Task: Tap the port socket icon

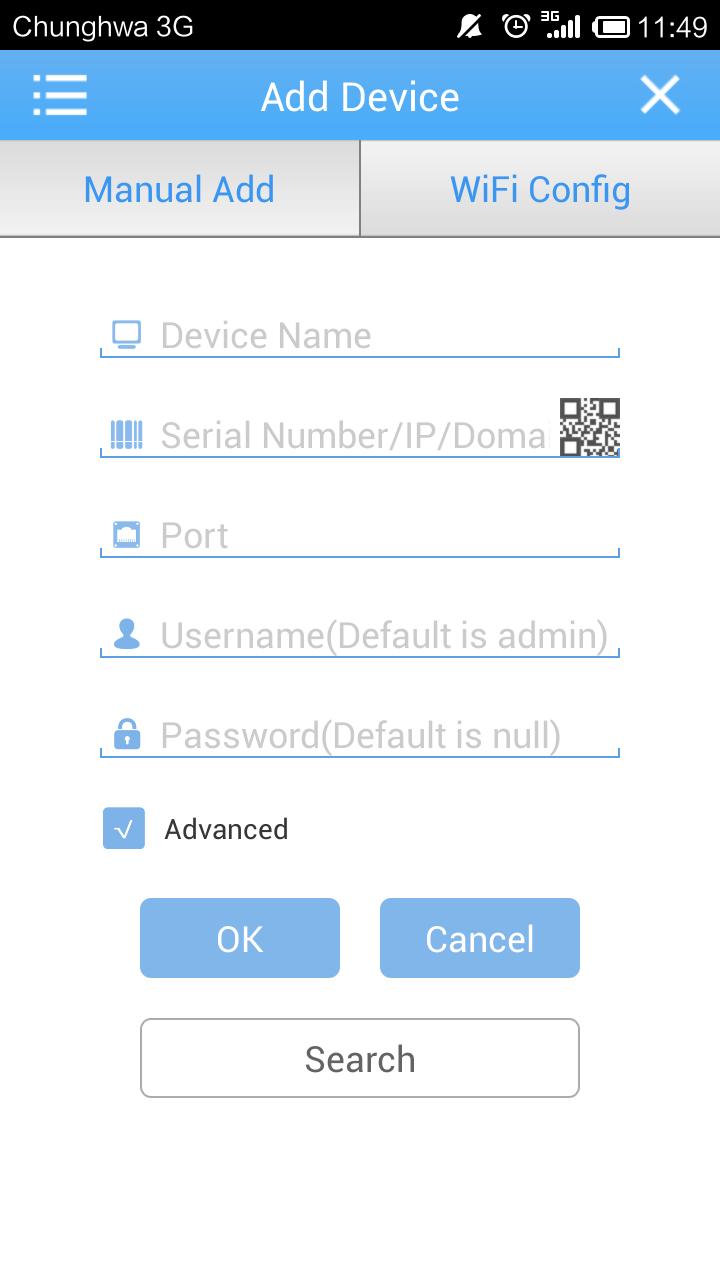Action: point(126,535)
